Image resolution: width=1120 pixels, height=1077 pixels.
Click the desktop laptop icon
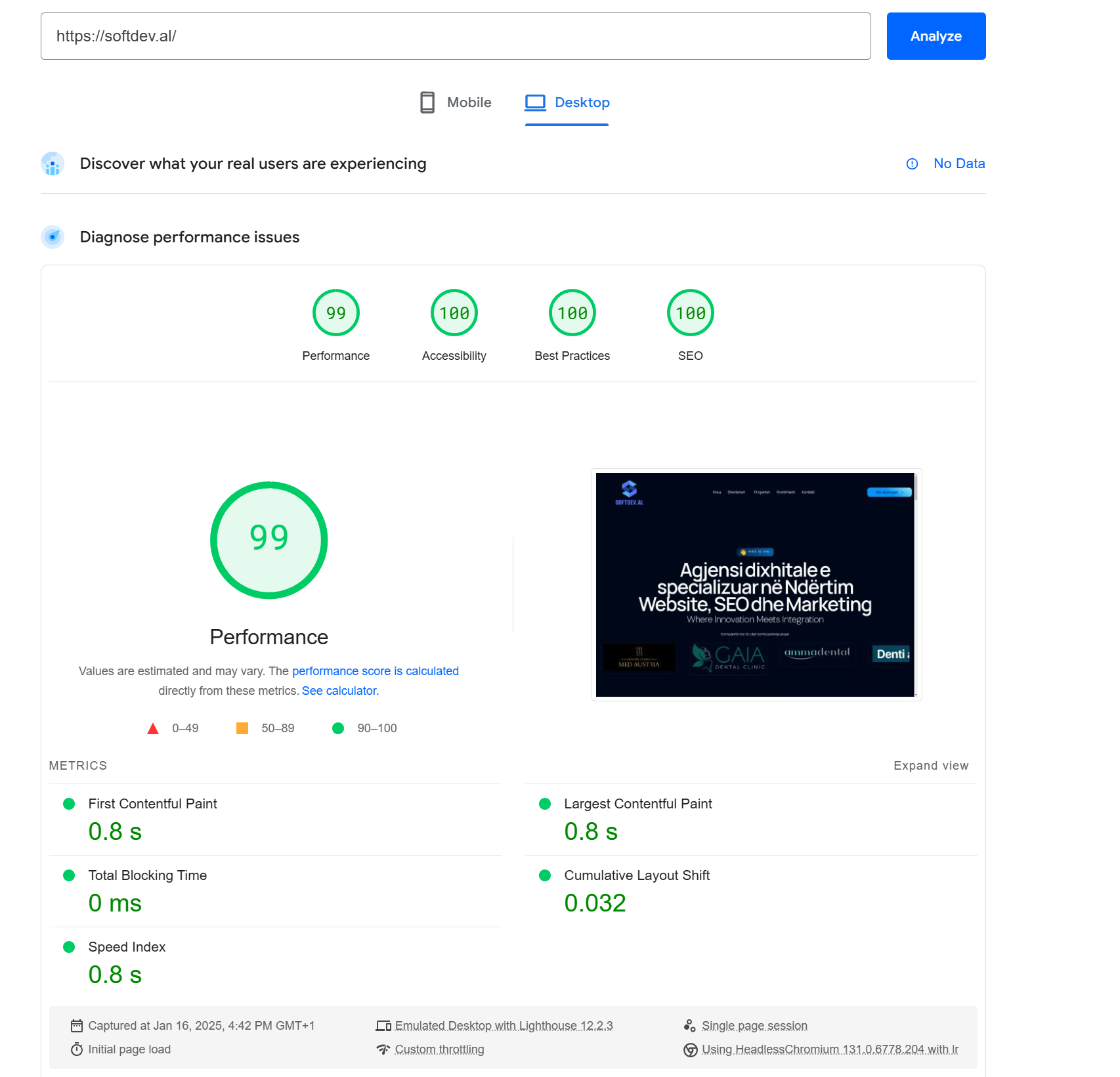535,102
